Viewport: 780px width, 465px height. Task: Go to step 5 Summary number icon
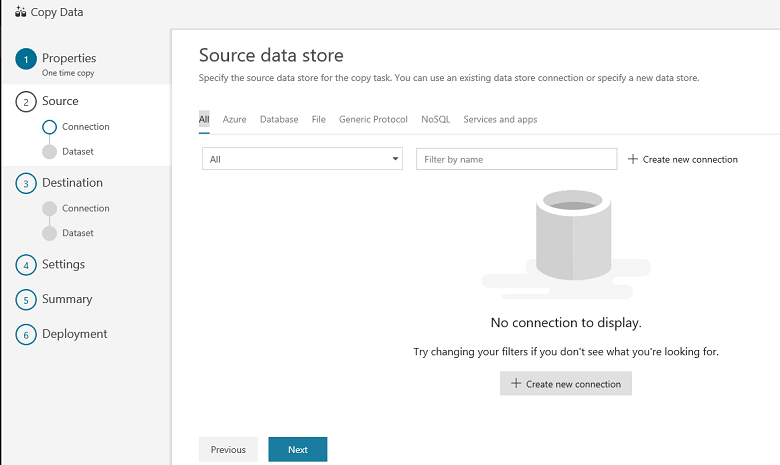[25, 300]
